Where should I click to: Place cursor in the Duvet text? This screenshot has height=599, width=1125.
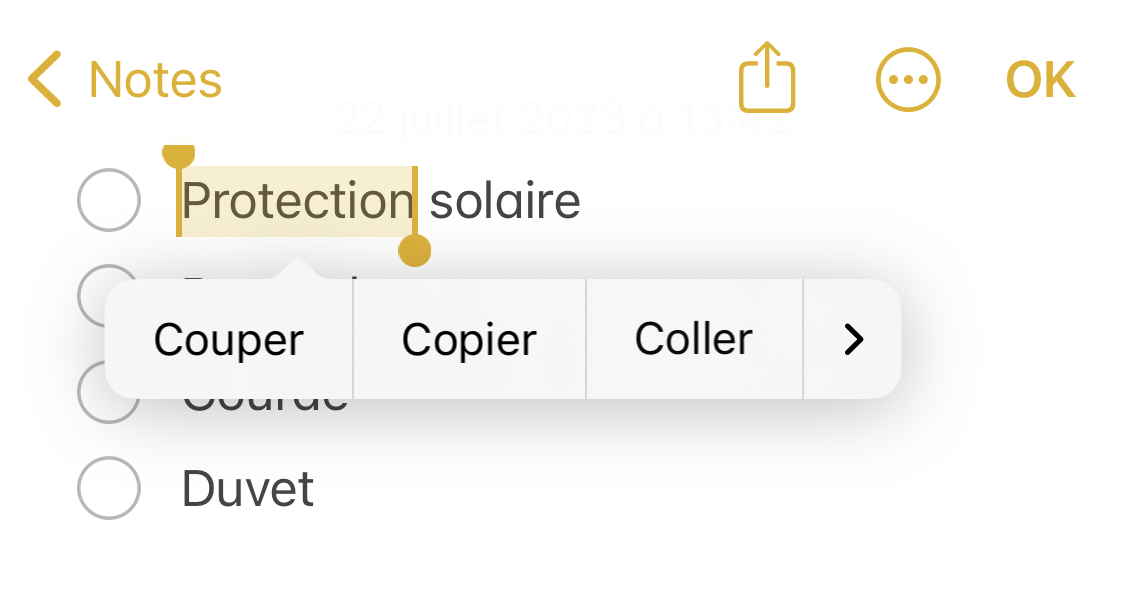(248, 489)
